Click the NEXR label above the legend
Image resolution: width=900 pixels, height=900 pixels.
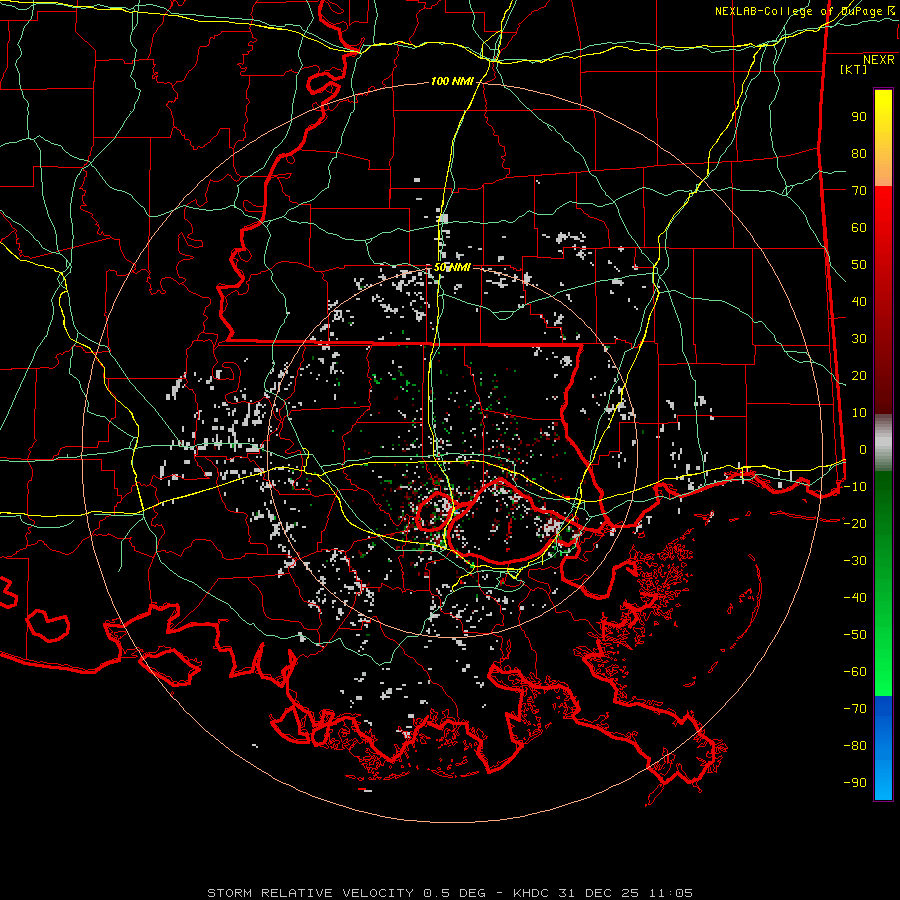(x=879, y=60)
